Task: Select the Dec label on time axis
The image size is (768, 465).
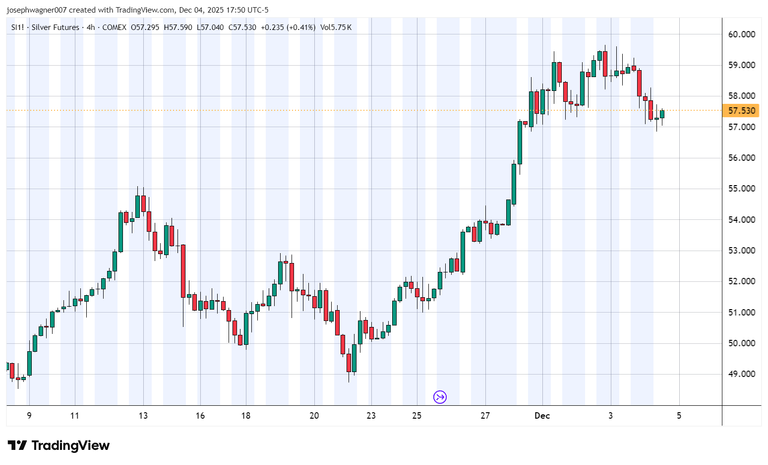Action: tap(541, 415)
